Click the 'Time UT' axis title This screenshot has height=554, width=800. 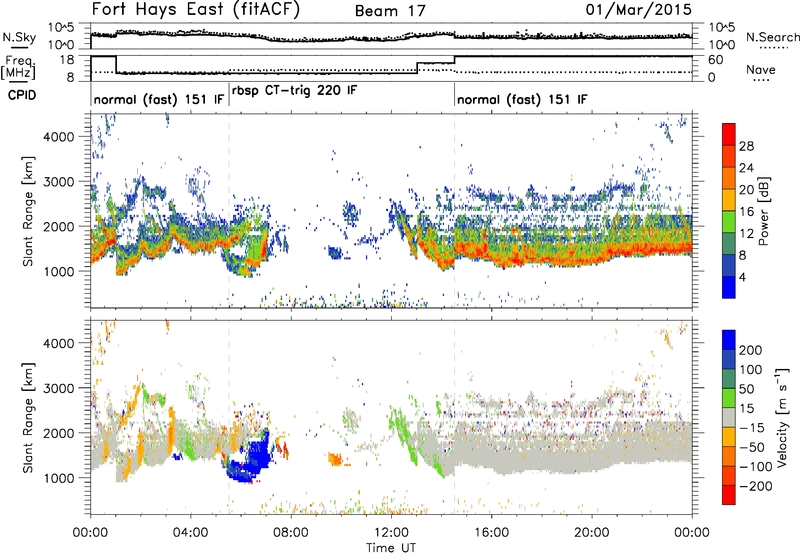click(391, 548)
